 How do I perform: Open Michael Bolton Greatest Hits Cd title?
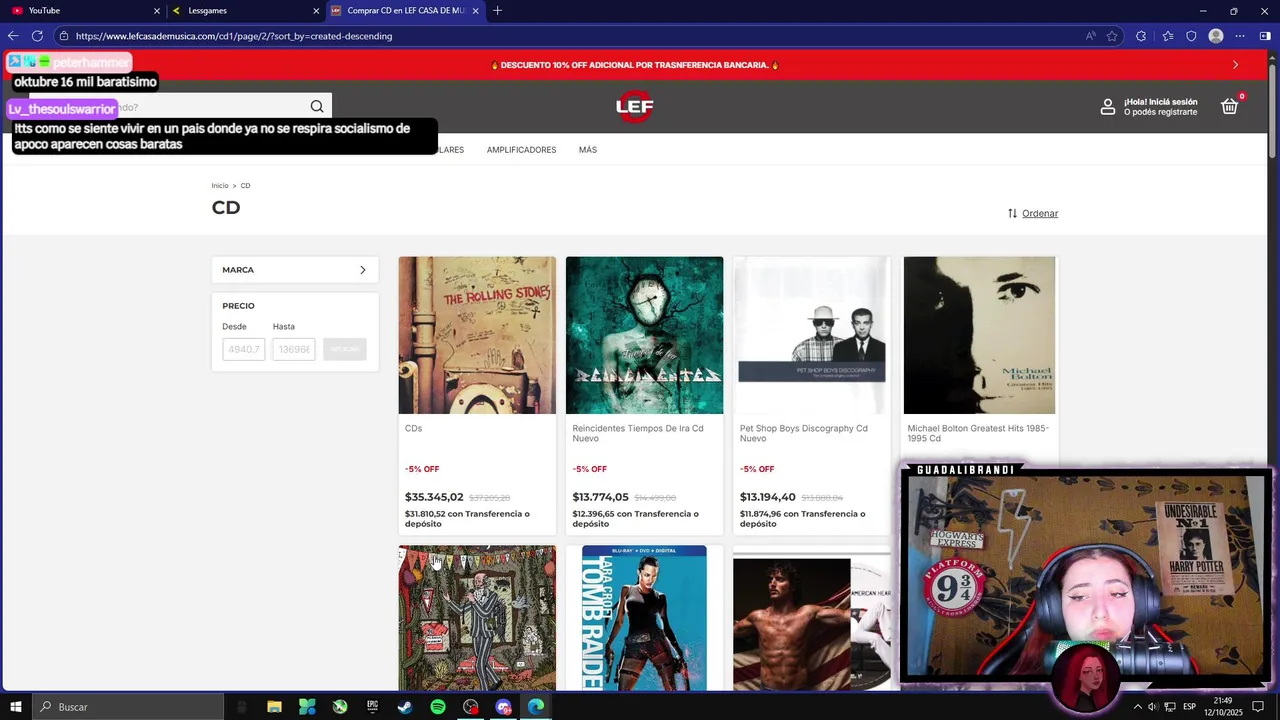coord(977,433)
